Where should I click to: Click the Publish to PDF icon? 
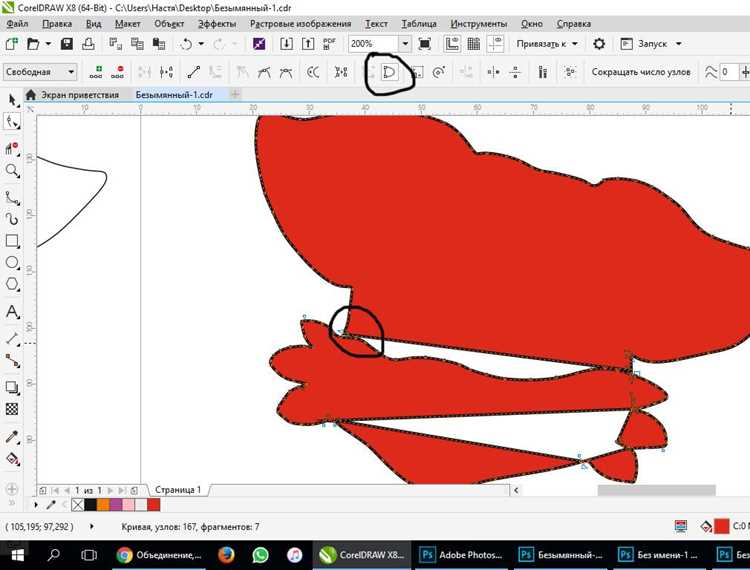(x=329, y=44)
